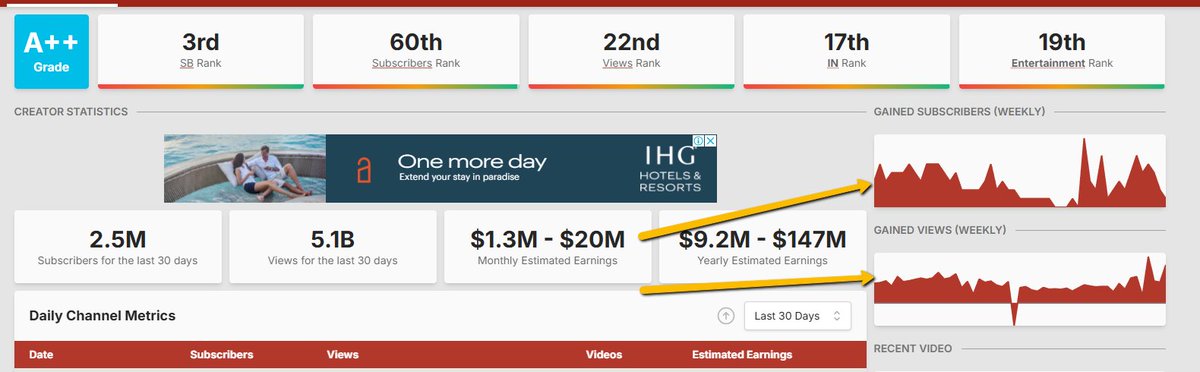
Task: Sort by the Videos column header
Action: [x=604, y=354]
